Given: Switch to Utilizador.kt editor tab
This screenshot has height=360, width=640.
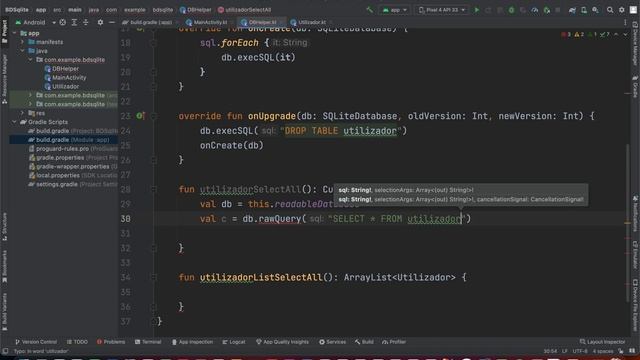Looking at the screenshot, I should (x=310, y=22).
